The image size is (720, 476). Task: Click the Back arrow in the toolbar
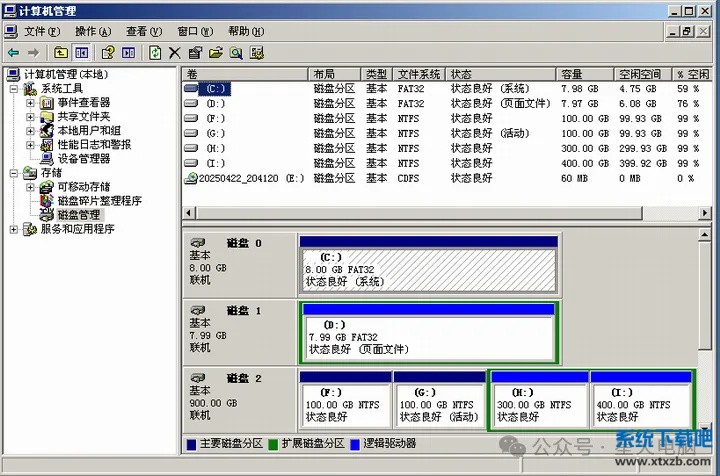[x=13, y=52]
